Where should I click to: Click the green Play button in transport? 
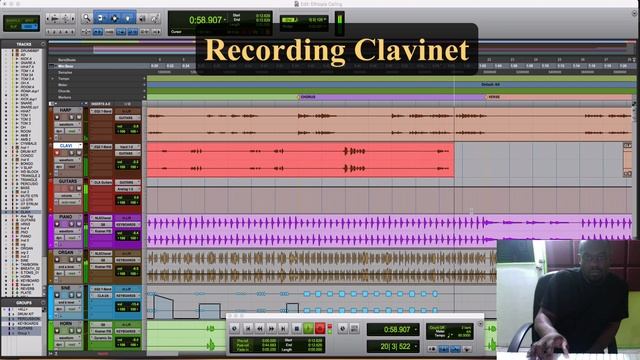coord(309,328)
